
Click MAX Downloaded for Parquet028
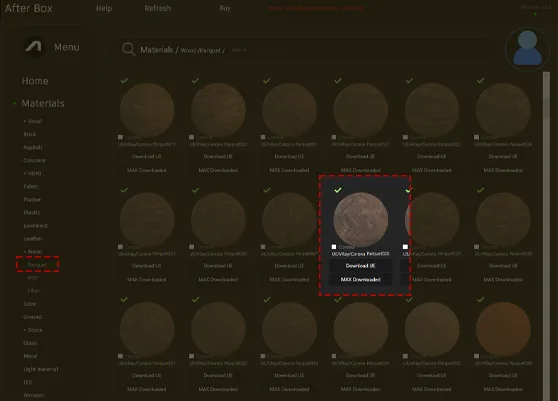360,279
